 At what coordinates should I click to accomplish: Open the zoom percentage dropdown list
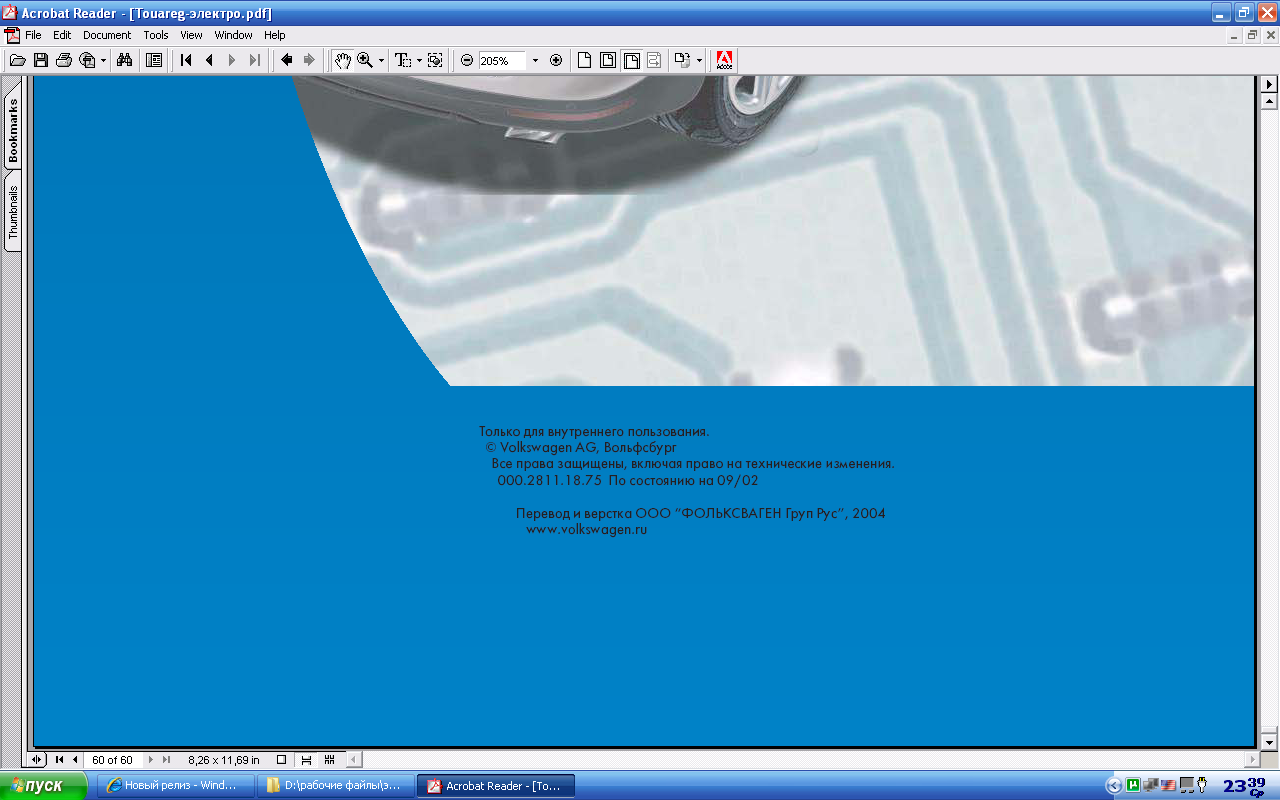pyautogui.click(x=535, y=60)
